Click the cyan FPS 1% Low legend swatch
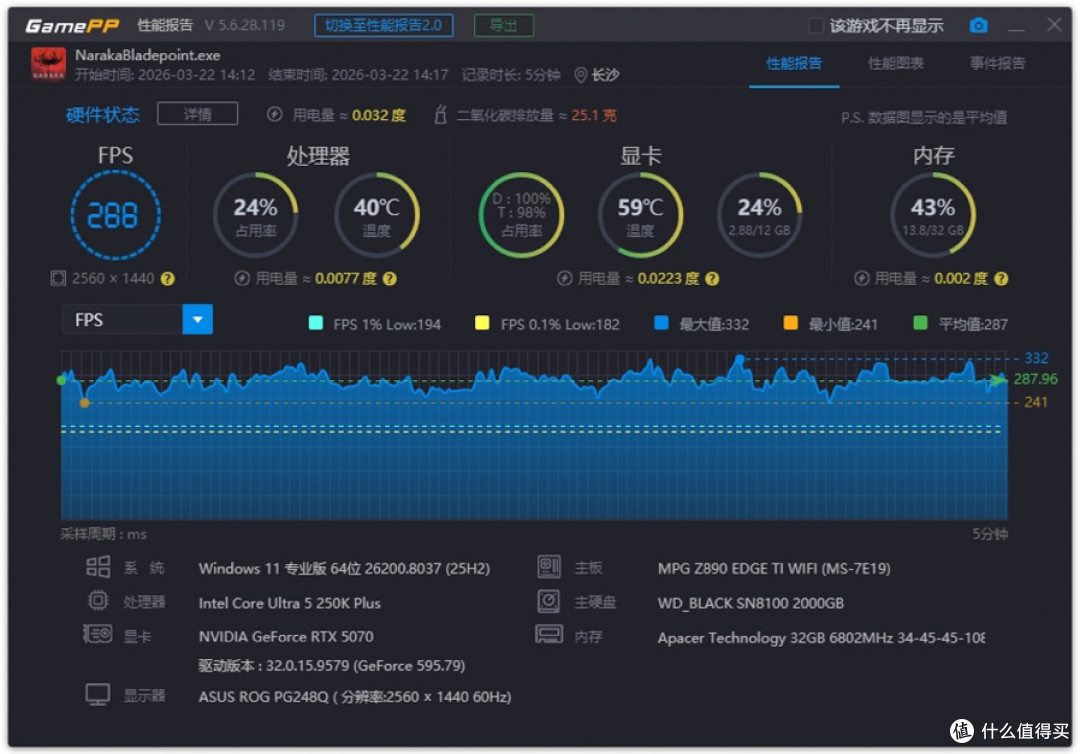The height and width of the screenshot is (754, 1080). coord(315,323)
